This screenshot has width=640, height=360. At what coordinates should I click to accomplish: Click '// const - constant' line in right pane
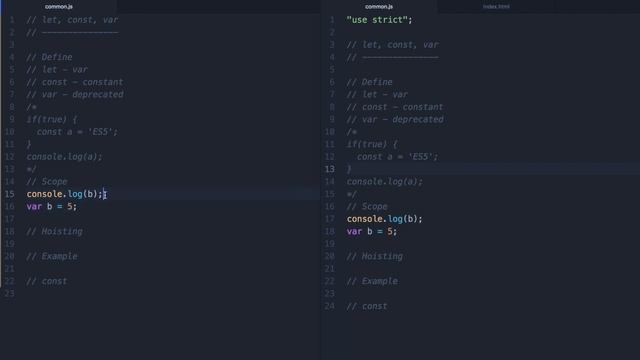click(x=395, y=107)
